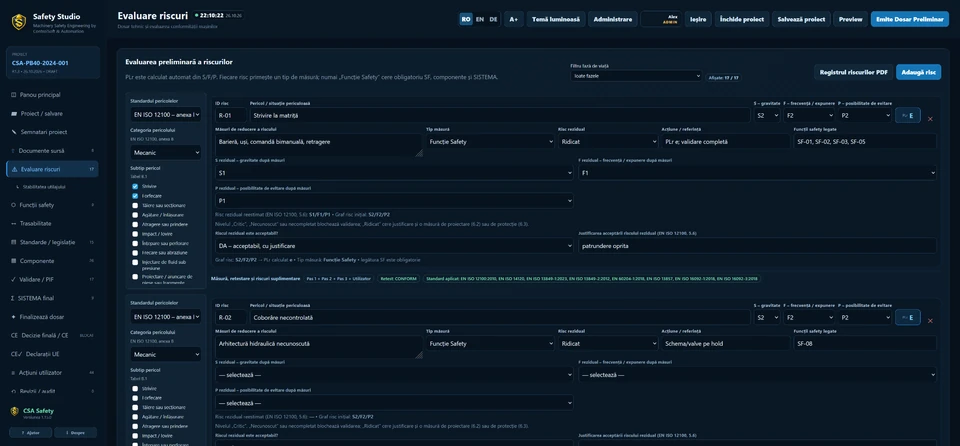This screenshot has width=960, height=446.
Task: Check Tăiere sau secționare for R-01
Action: 135,205
